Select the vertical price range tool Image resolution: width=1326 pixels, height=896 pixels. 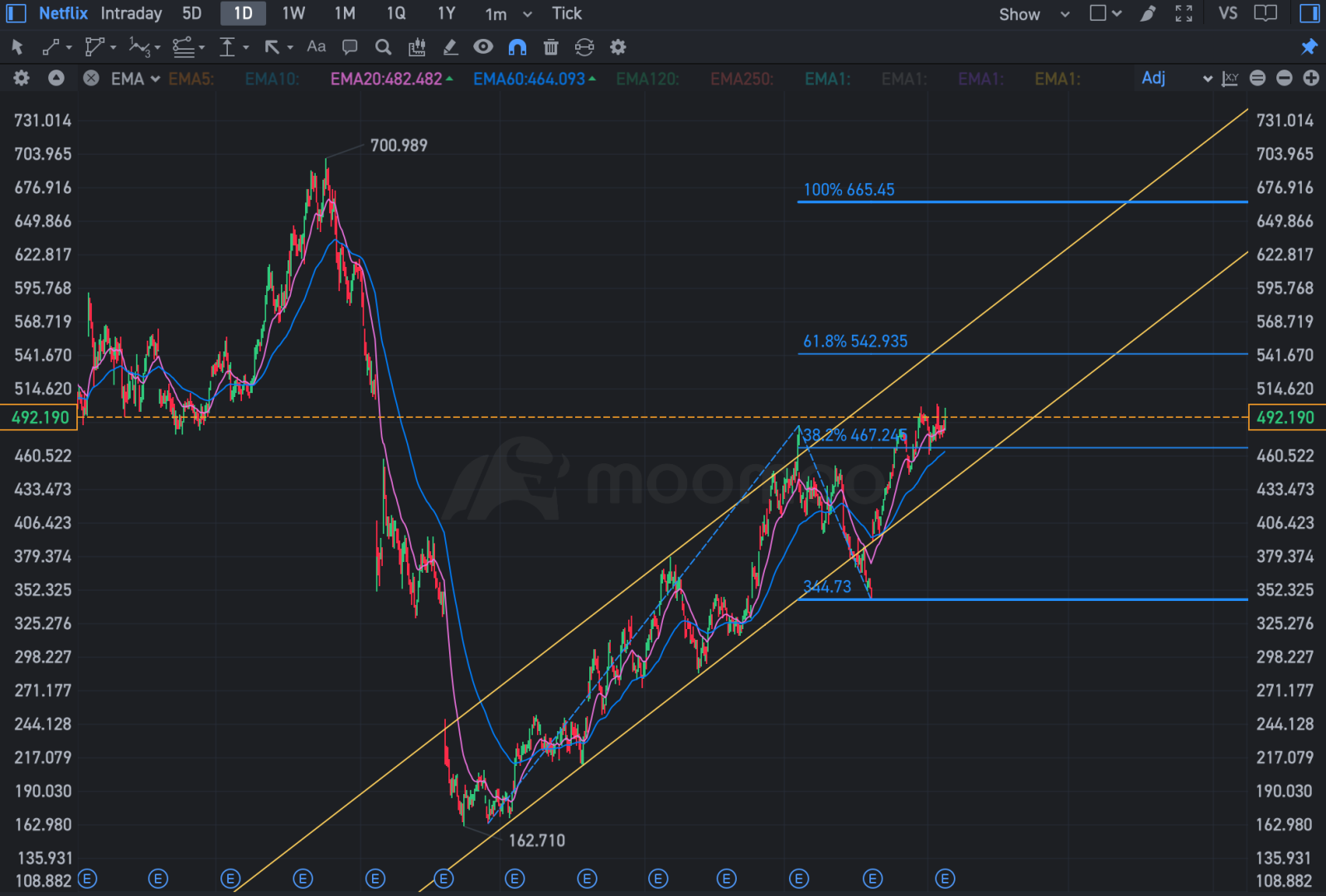point(227,47)
